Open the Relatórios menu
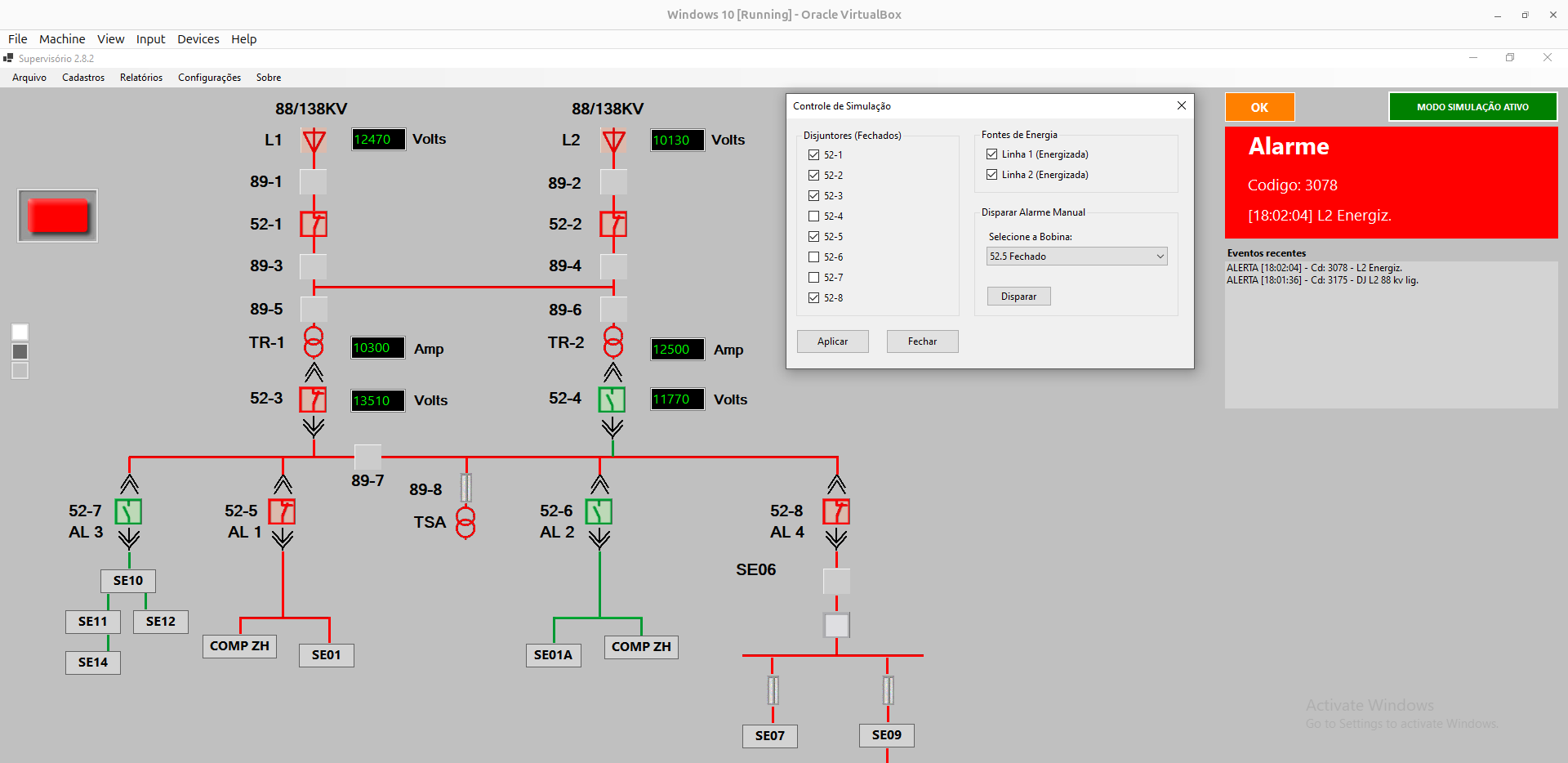 click(141, 78)
